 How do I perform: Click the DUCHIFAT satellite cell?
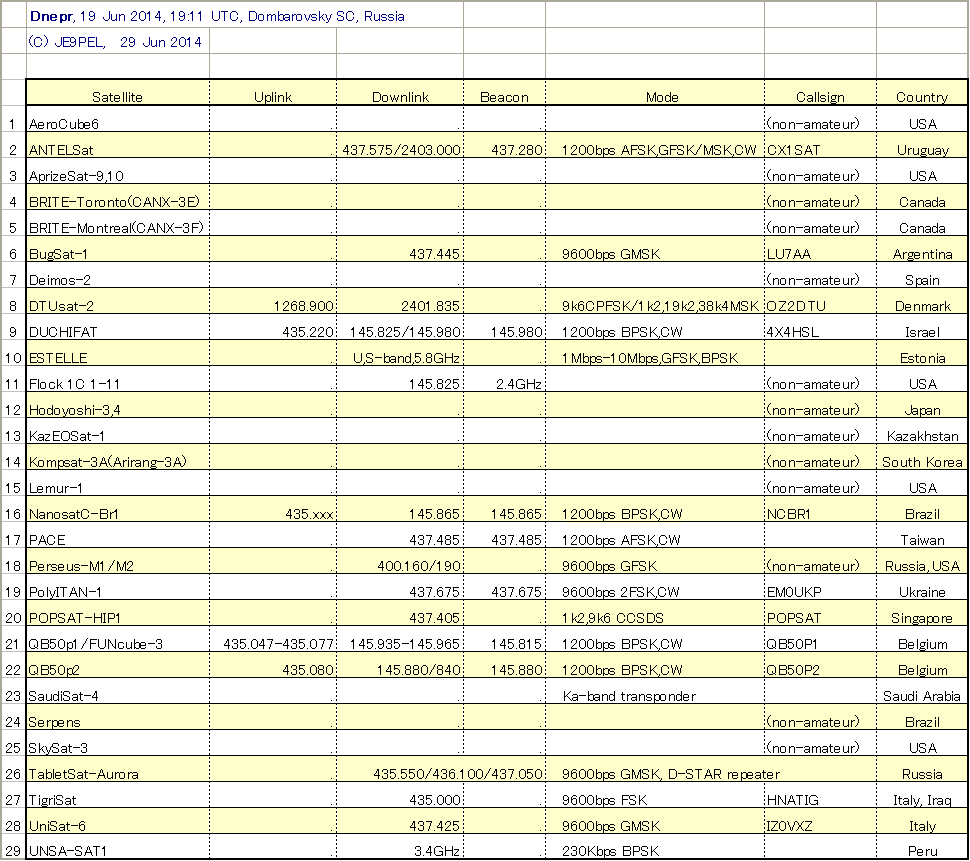(118, 327)
